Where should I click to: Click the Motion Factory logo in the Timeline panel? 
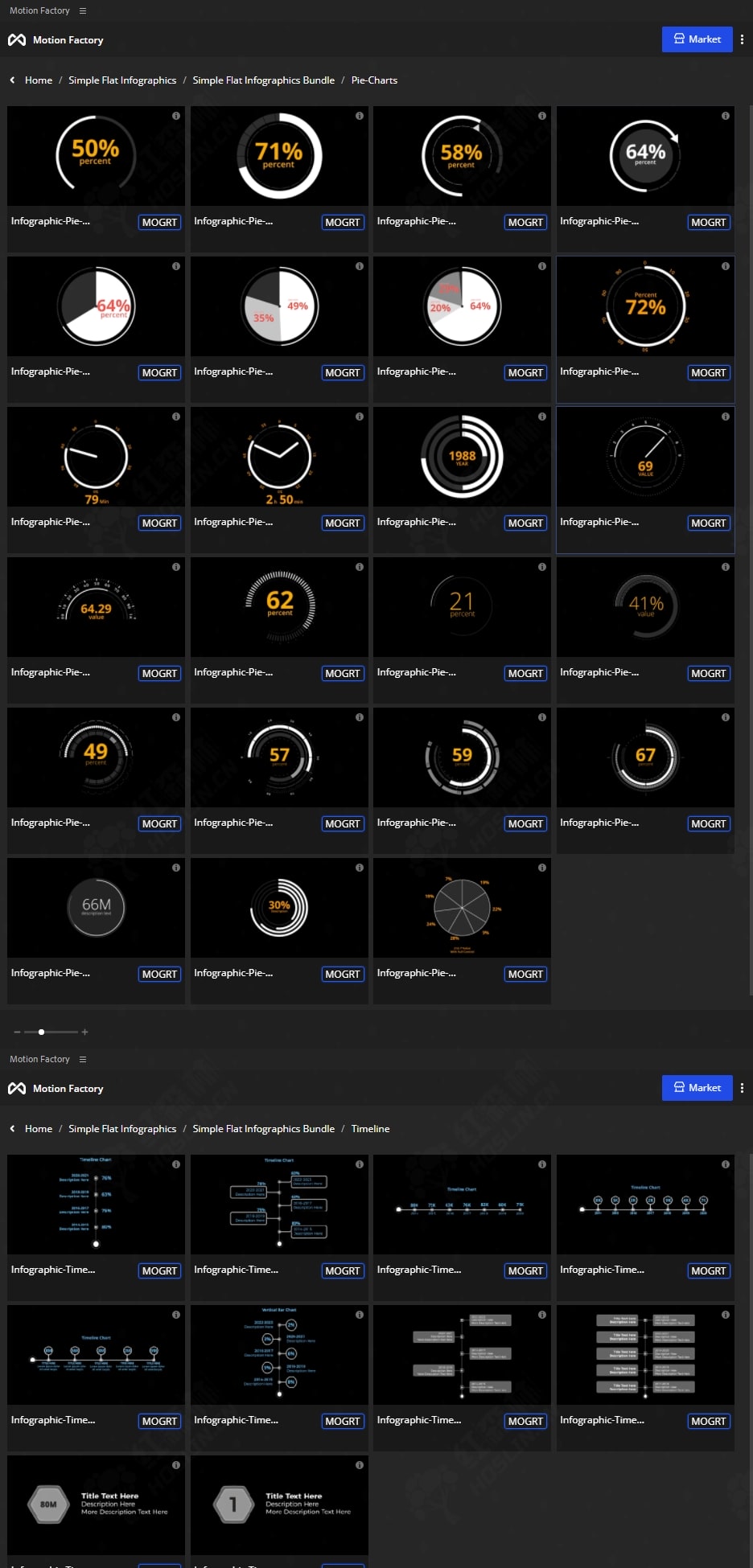[x=17, y=1089]
